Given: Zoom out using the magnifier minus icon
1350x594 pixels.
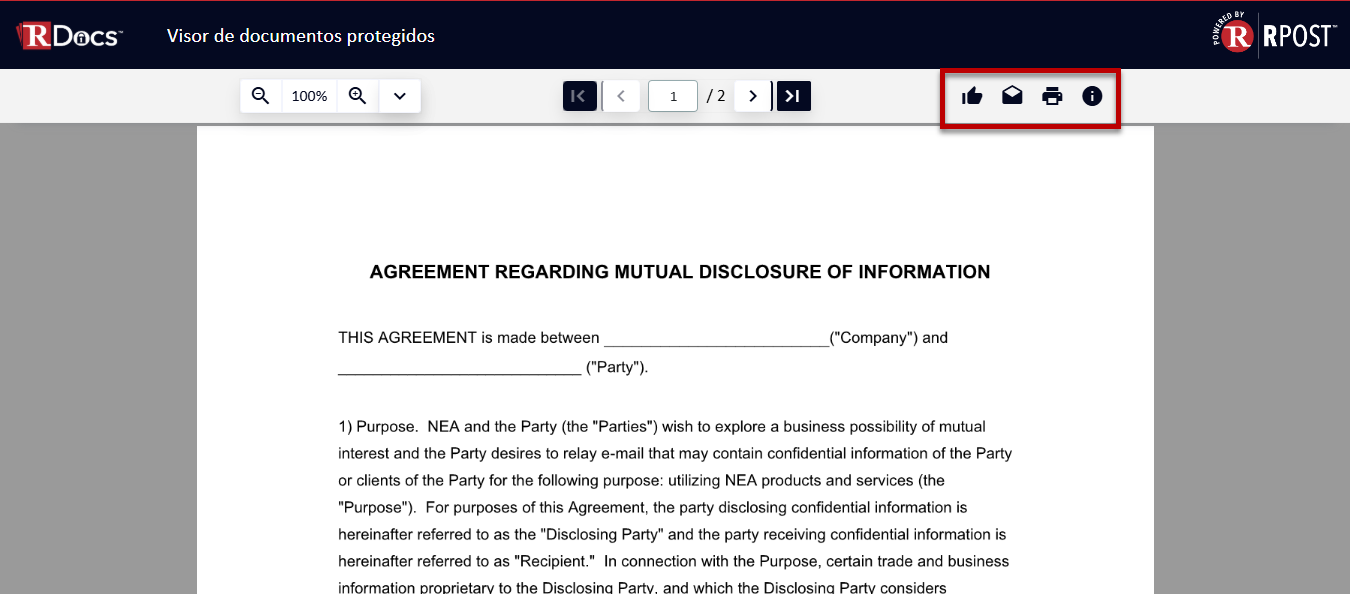Looking at the screenshot, I should [x=261, y=96].
